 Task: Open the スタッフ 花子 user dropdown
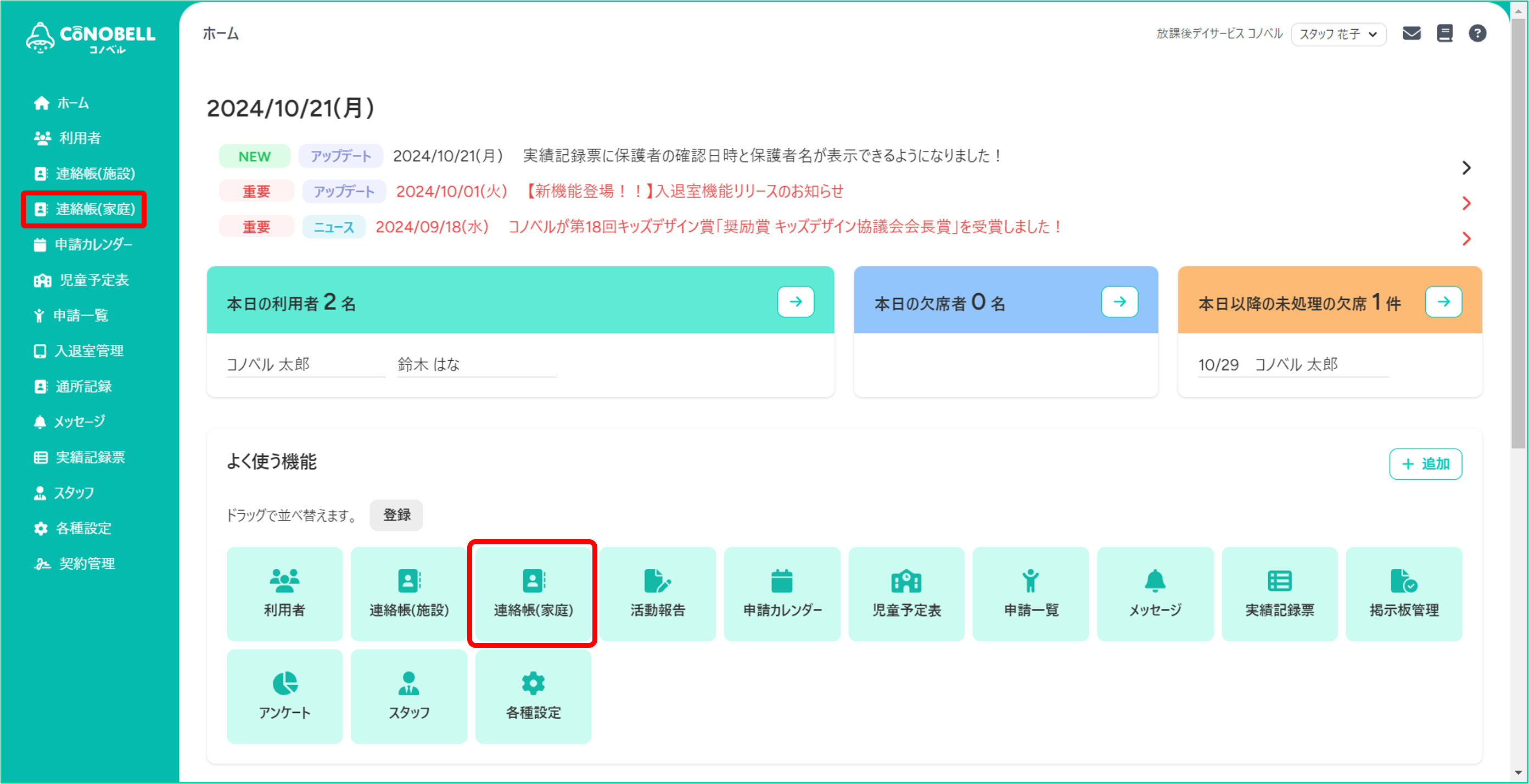[1338, 34]
